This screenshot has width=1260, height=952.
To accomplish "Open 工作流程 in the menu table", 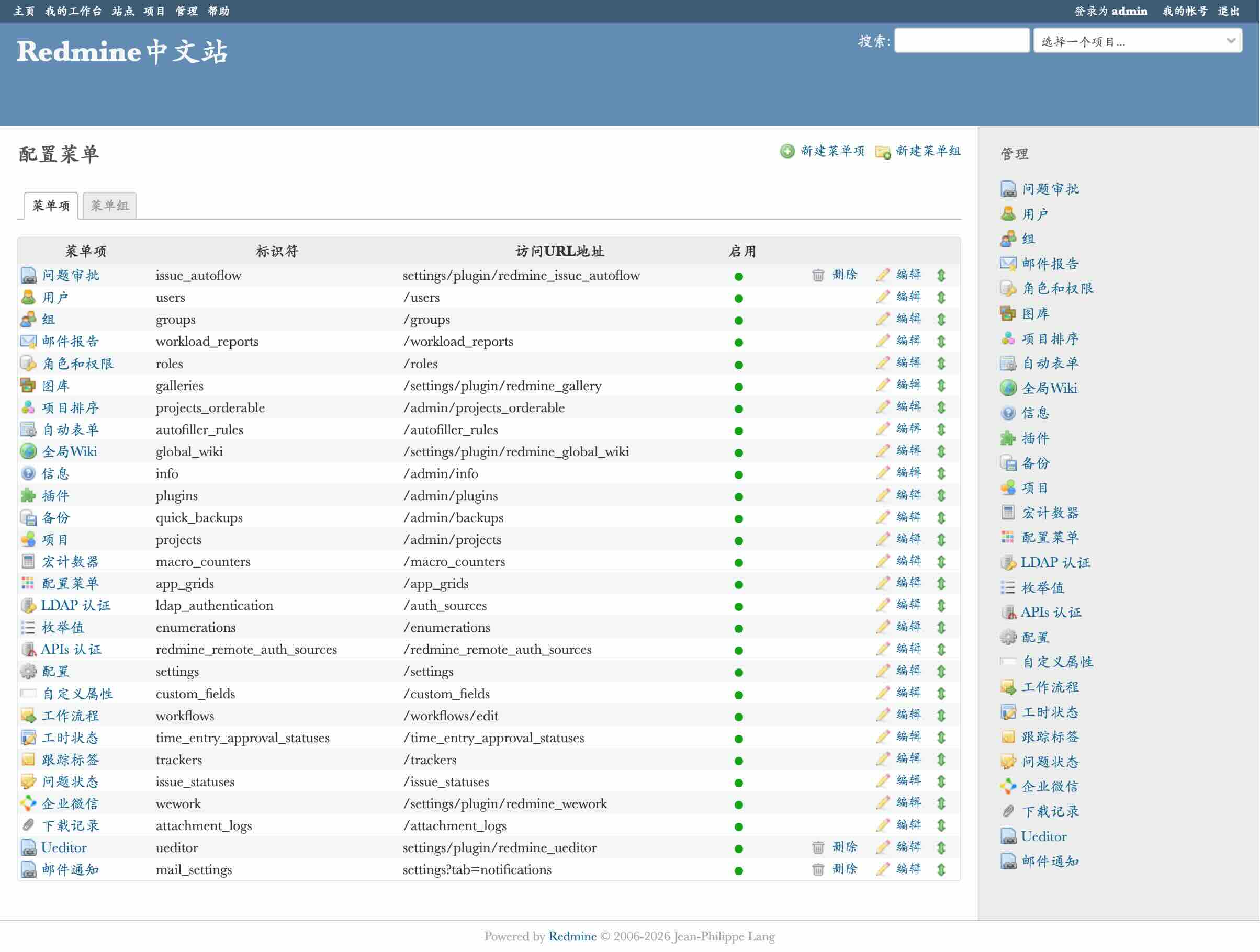I will coord(71,716).
